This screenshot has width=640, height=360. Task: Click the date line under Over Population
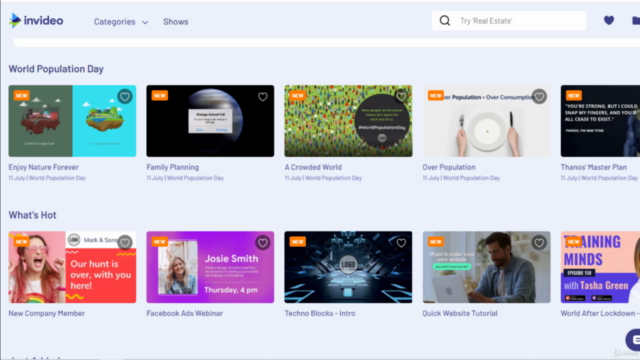tap(461, 178)
